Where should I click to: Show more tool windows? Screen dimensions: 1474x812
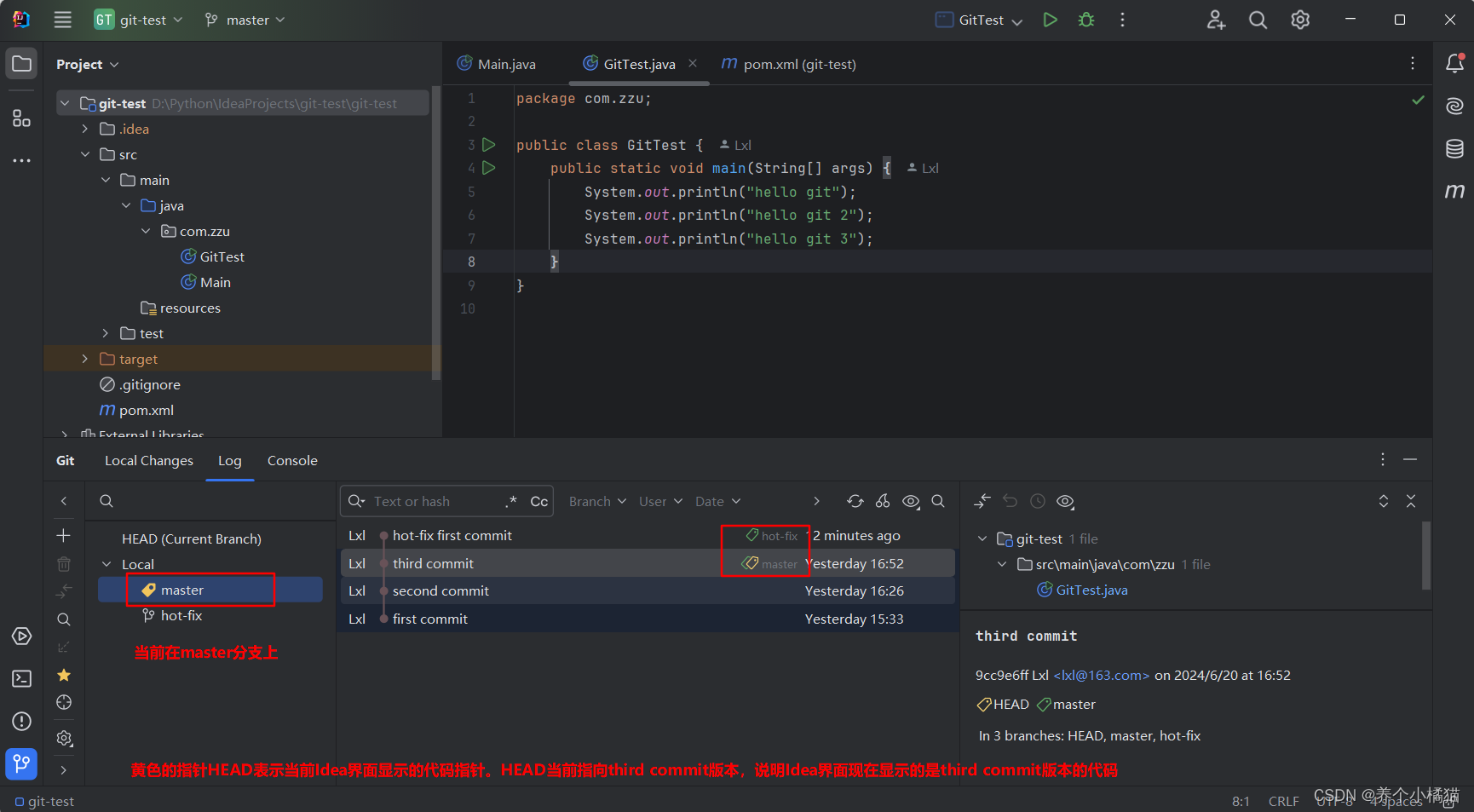point(22,160)
